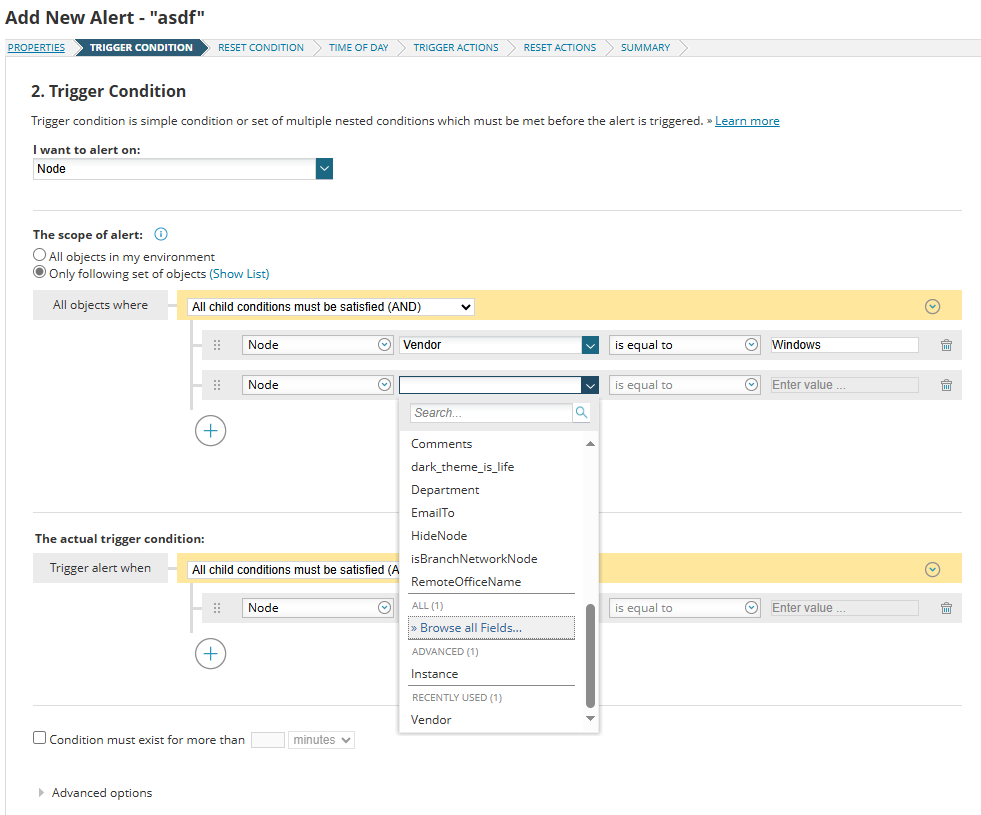Open the minutes unit dropdown
981x815 pixels.
[321, 740]
